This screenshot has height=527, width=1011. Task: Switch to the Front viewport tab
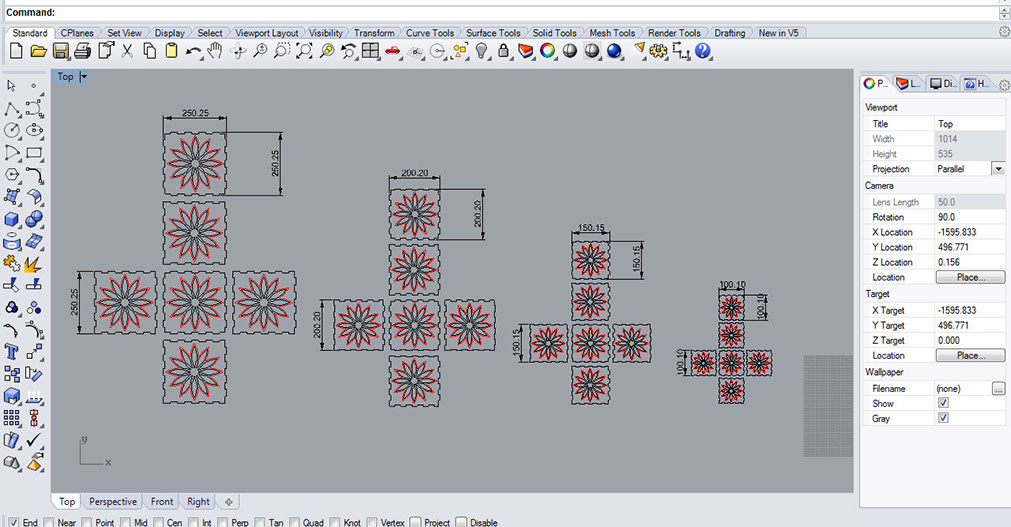point(162,502)
